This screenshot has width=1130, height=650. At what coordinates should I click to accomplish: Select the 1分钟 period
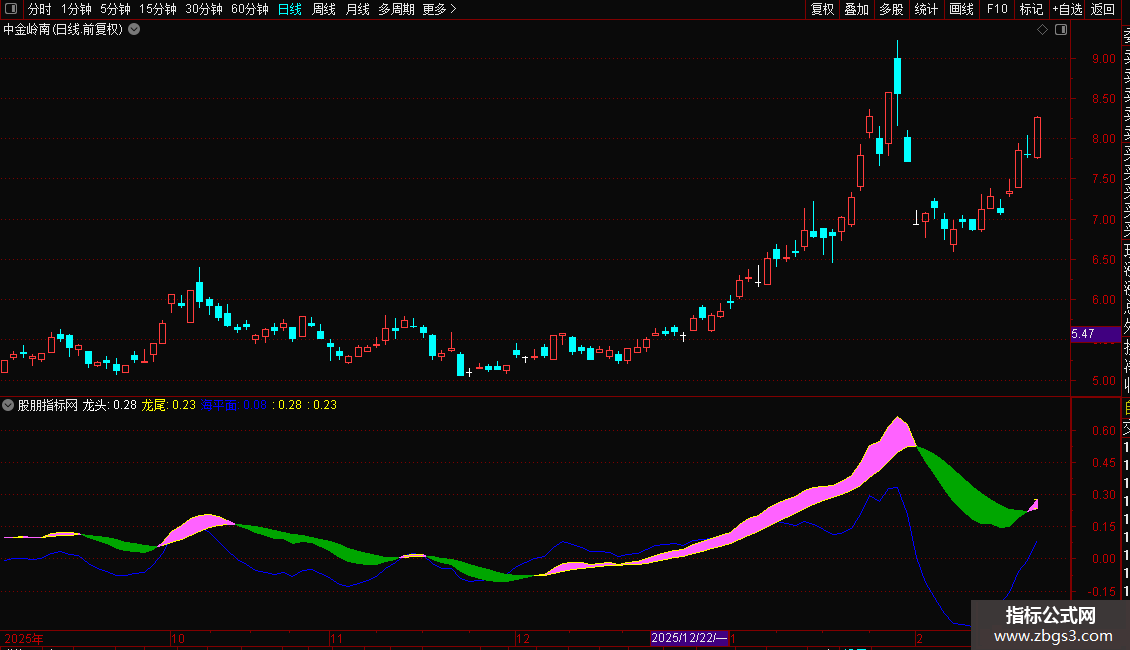coord(76,9)
